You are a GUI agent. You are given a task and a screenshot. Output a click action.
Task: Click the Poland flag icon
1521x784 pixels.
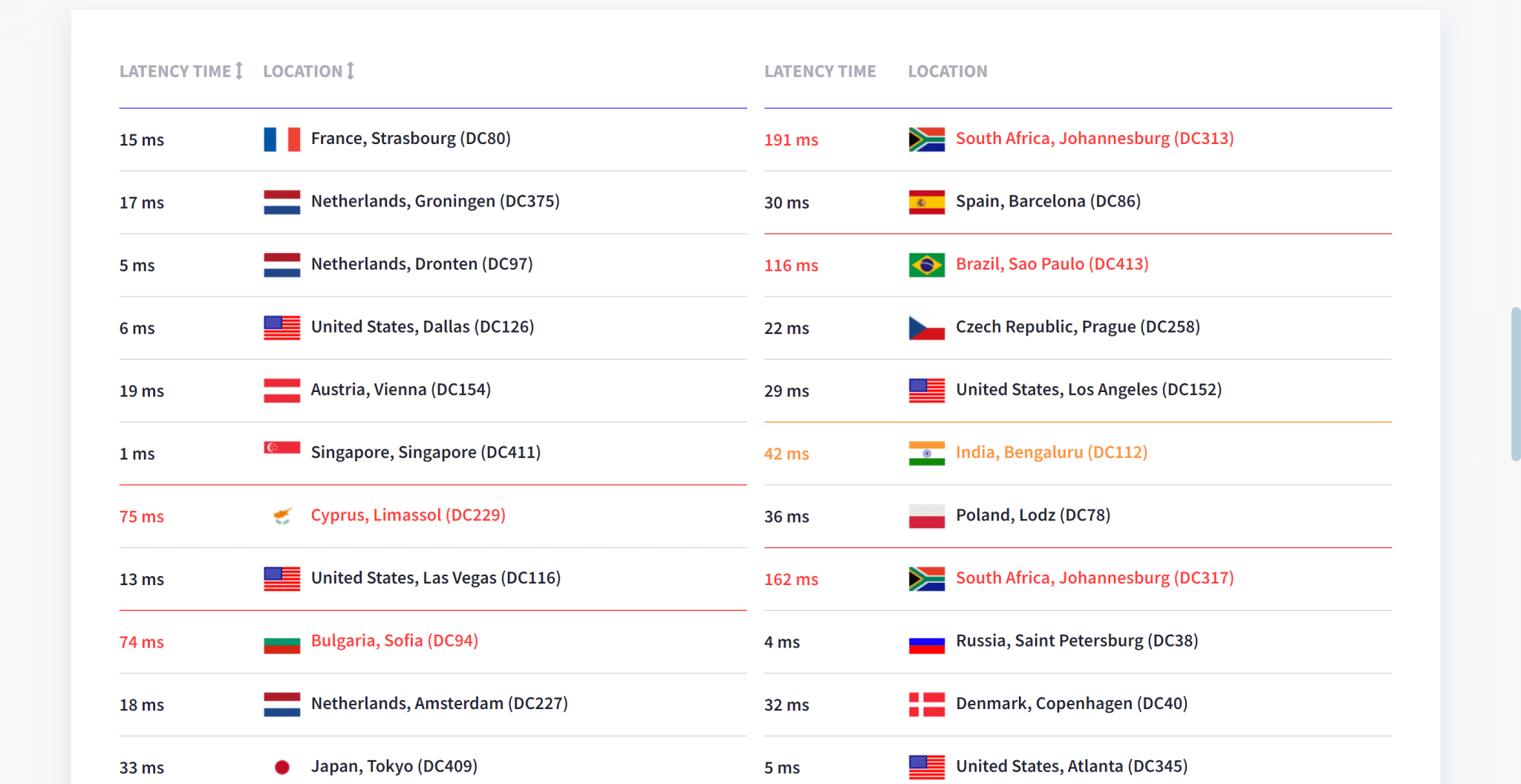[925, 515]
